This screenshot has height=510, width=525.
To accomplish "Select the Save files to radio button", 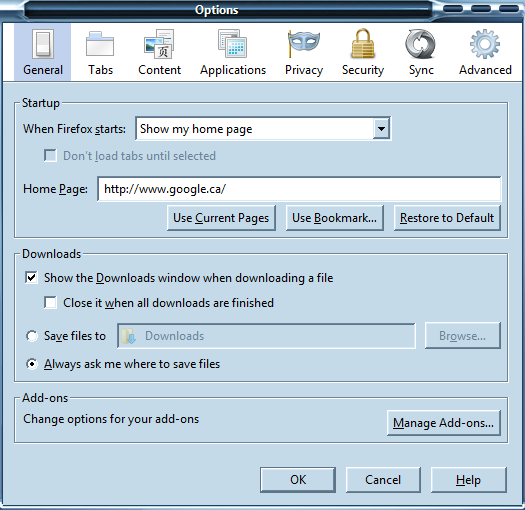I will point(32,336).
